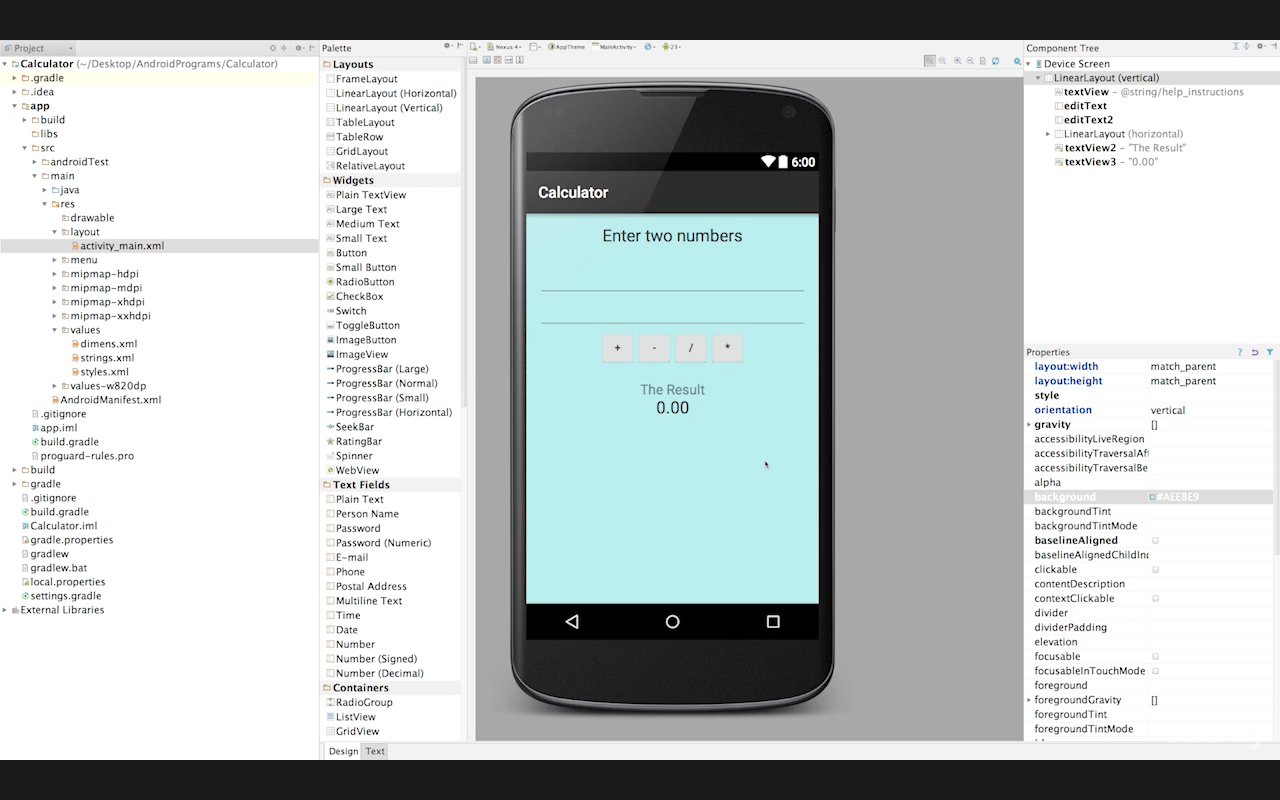Click the zoom to fit icon in designer

[x=929, y=61]
